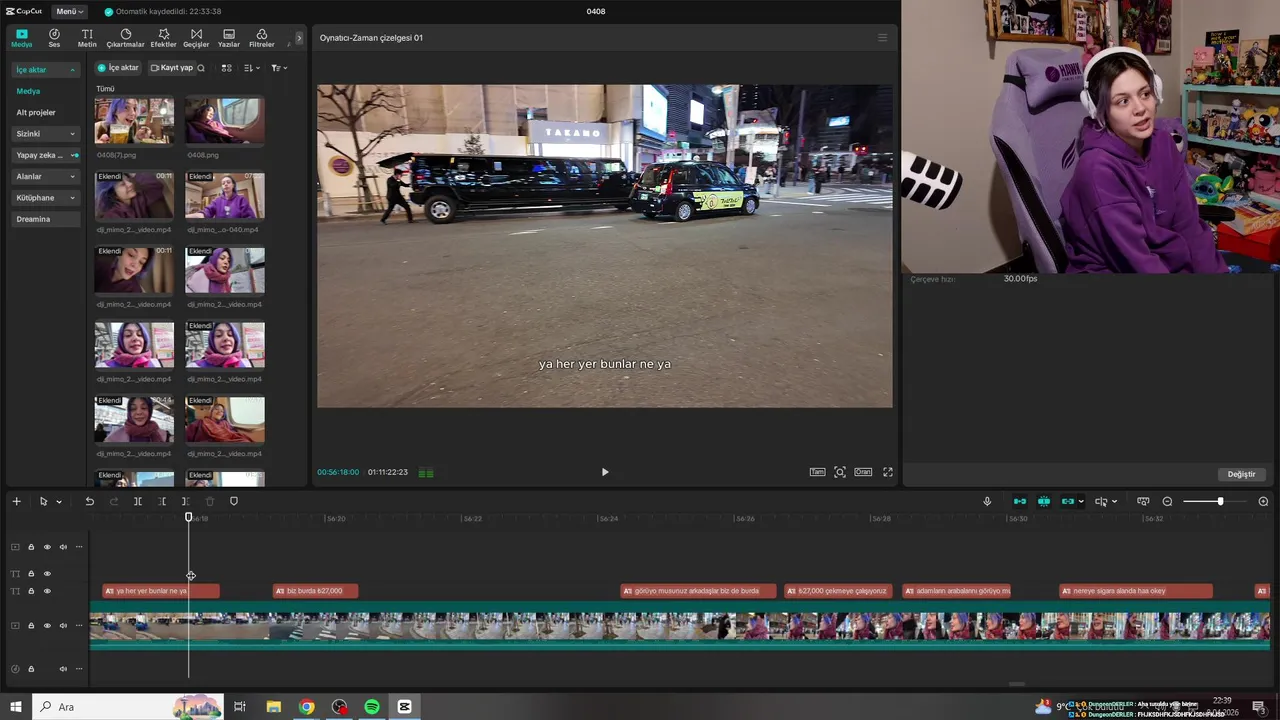Screen dimensions: 1280x720
Task: Delete left of playhead
Action: tap(162, 501)
